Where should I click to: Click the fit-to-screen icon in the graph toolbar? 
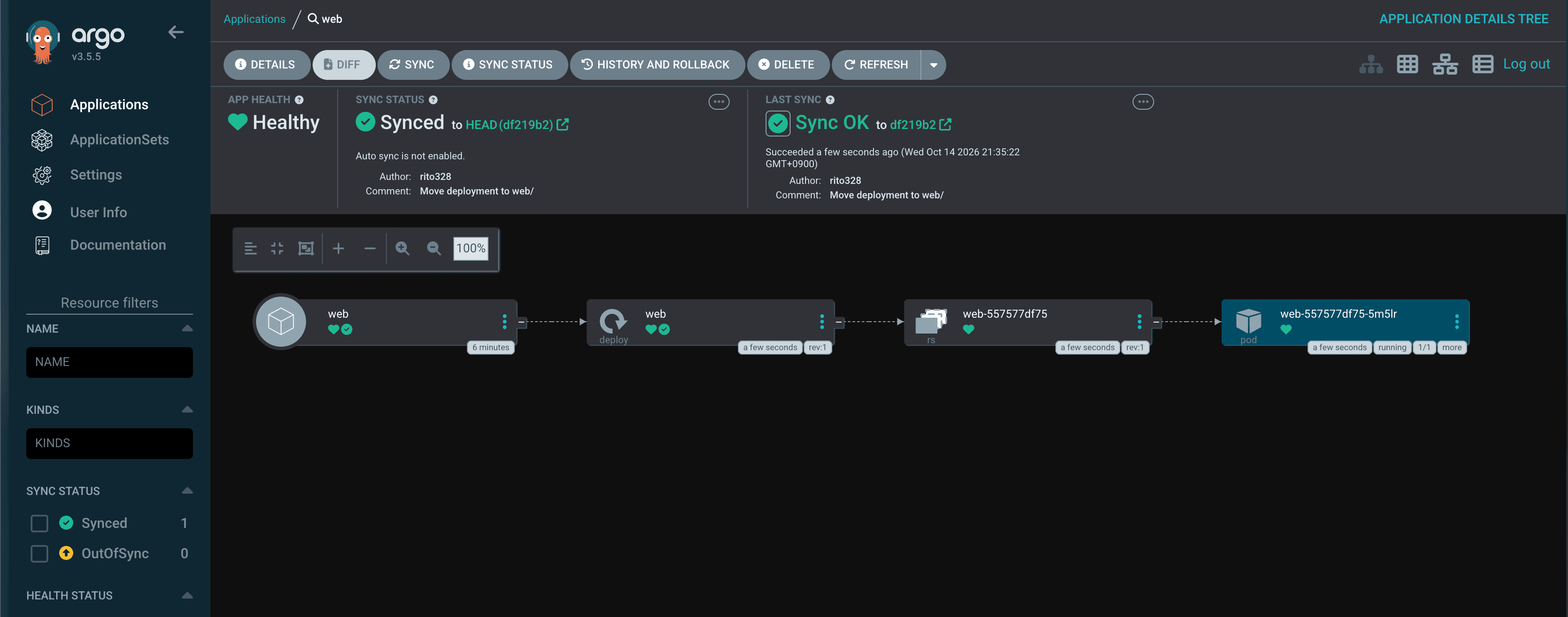(x=306, y=248)
